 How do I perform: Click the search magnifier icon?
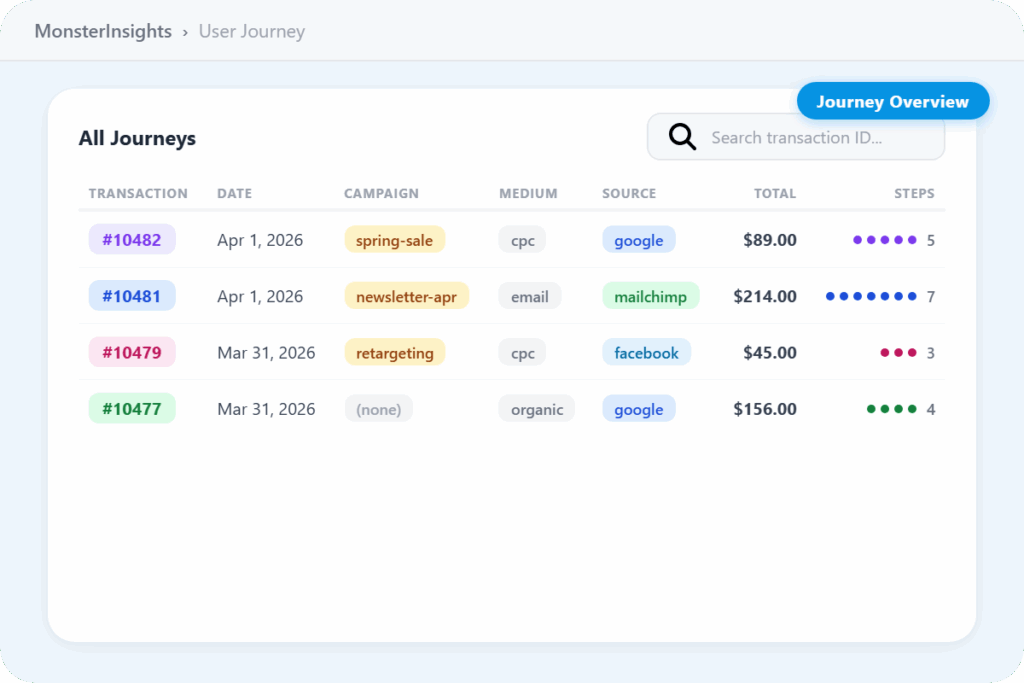click(682, 137)
